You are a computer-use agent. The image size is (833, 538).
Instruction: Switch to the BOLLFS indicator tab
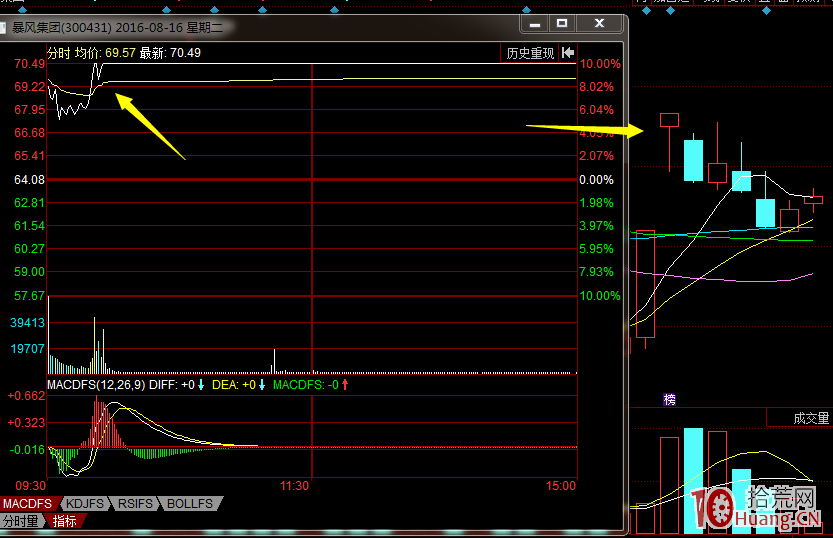(190, 503)
